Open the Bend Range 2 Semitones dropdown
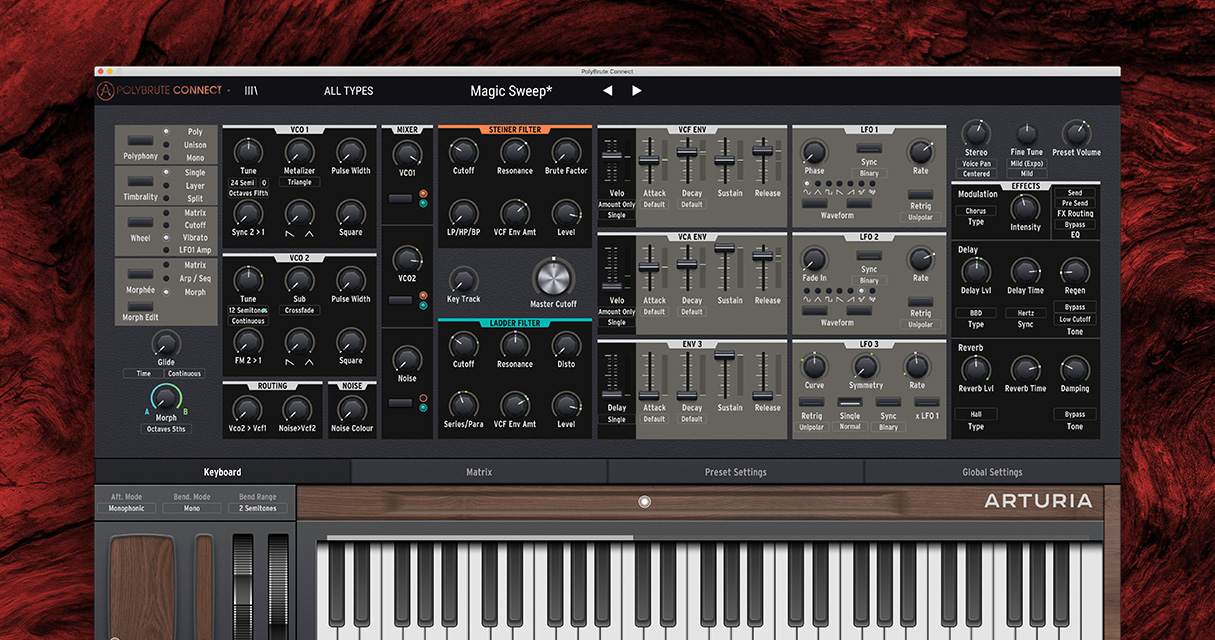This screenshot has height=640, width=1215. coord(257,508)
